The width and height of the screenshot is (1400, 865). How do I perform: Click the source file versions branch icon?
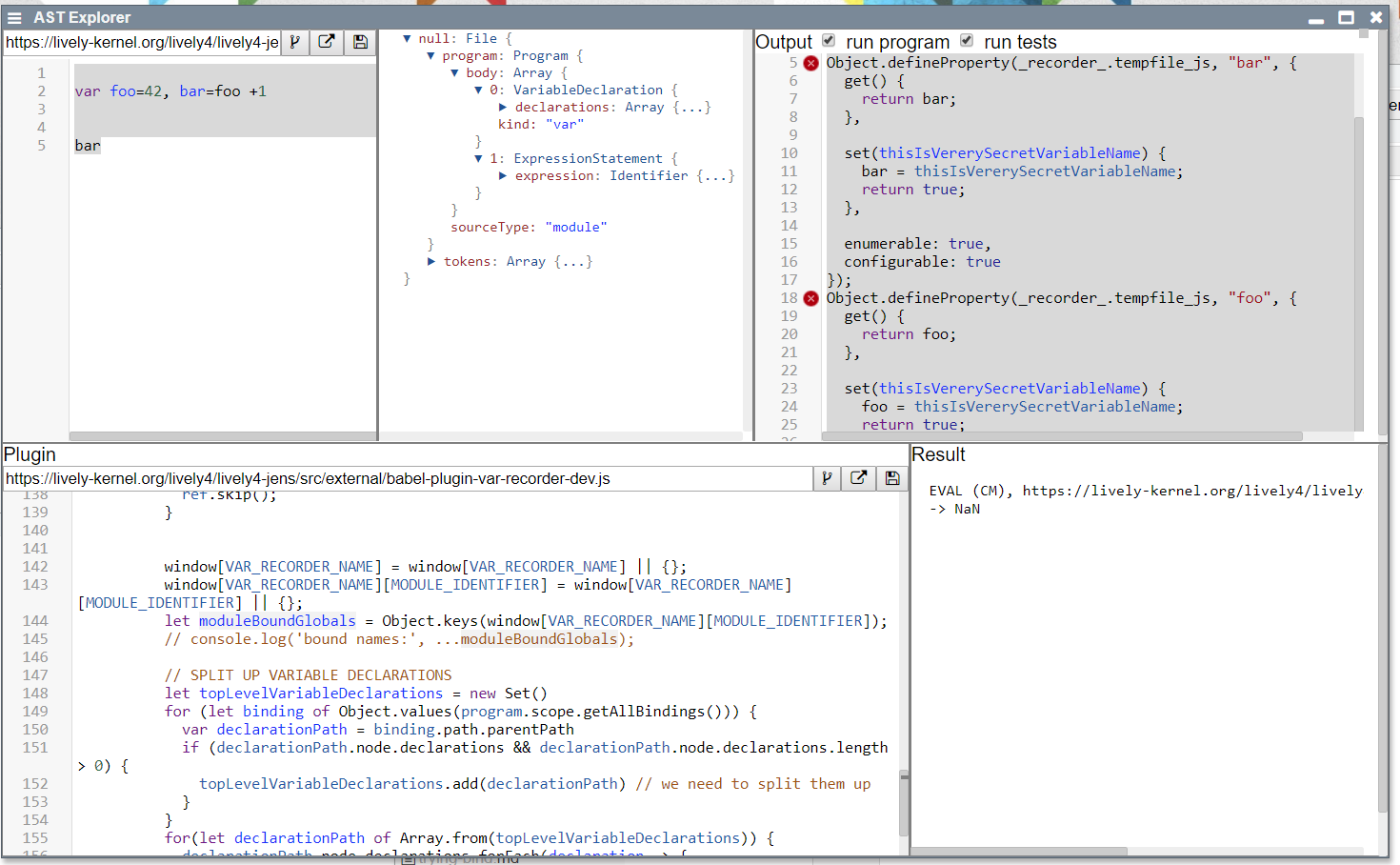(x=295, y=42)
